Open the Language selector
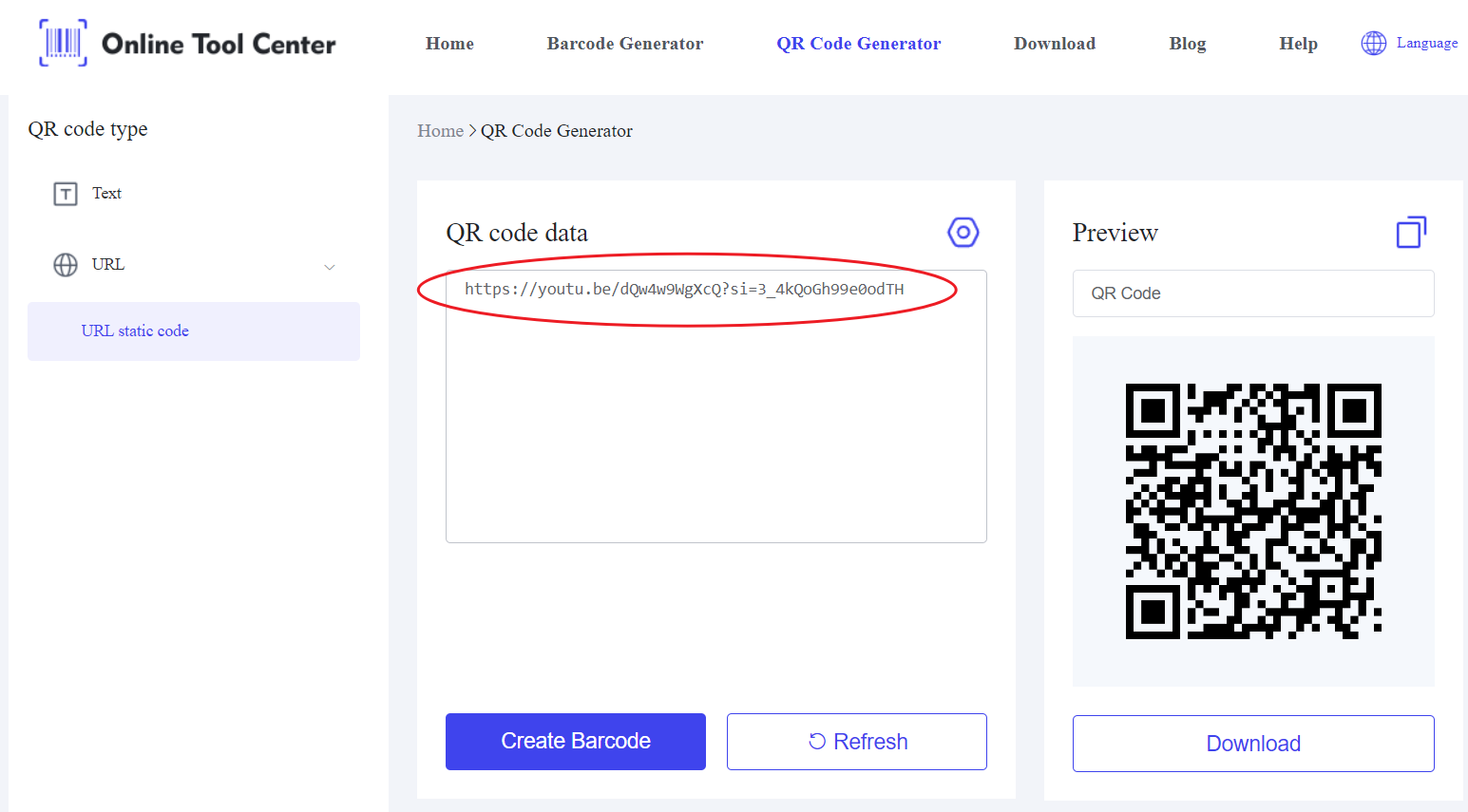Viewport: 1468px width, 812px height. (1426, 43)
